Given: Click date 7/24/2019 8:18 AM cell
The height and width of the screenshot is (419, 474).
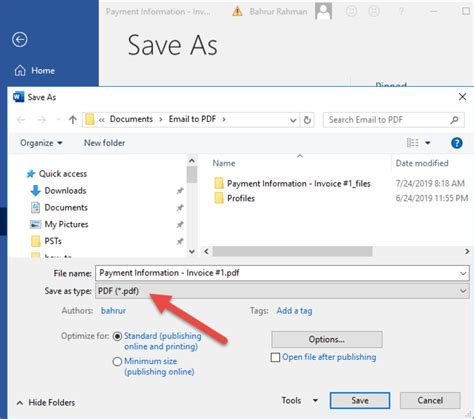Looking at the screenshot, I should [x=430, y=183].
